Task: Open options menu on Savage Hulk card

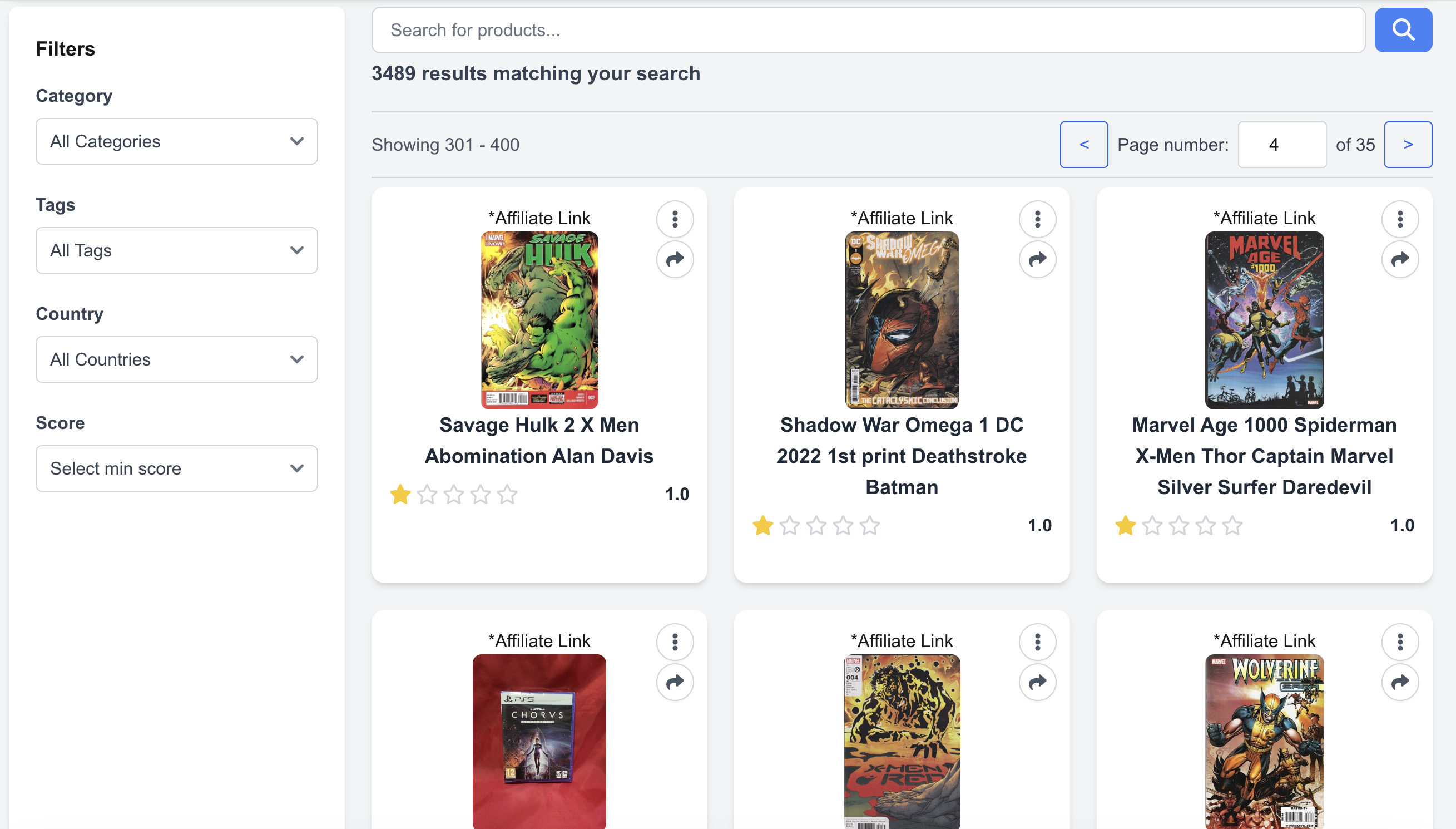Action: [x=675, y=219]
